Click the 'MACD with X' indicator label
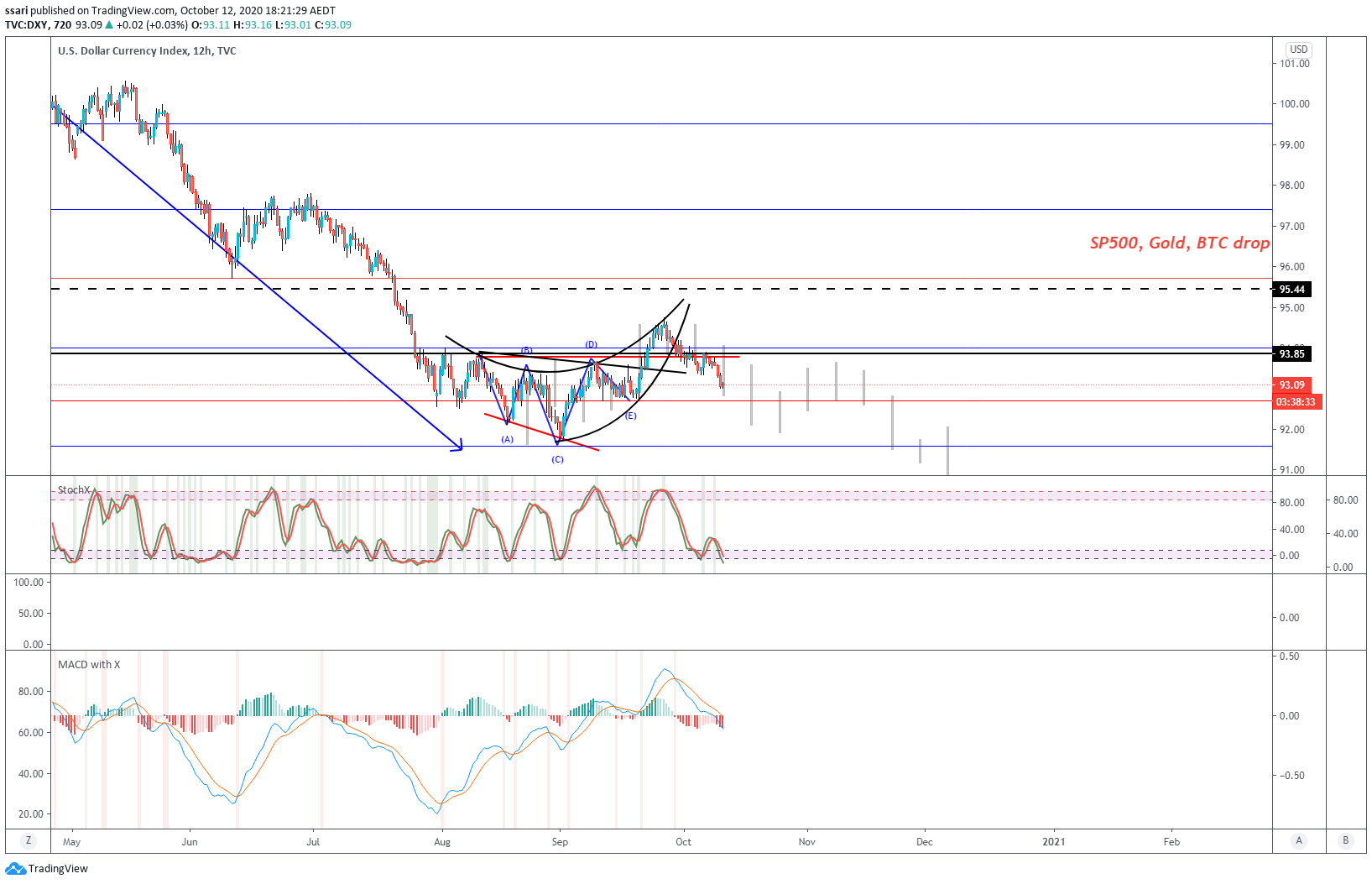Viewport: 1372px width, 884px height. tap(89, 665)
